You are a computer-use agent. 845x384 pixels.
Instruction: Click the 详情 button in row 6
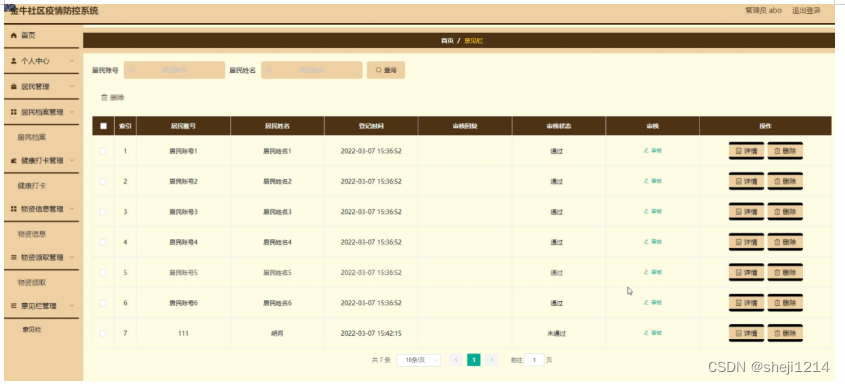click(x=746, y=303)
